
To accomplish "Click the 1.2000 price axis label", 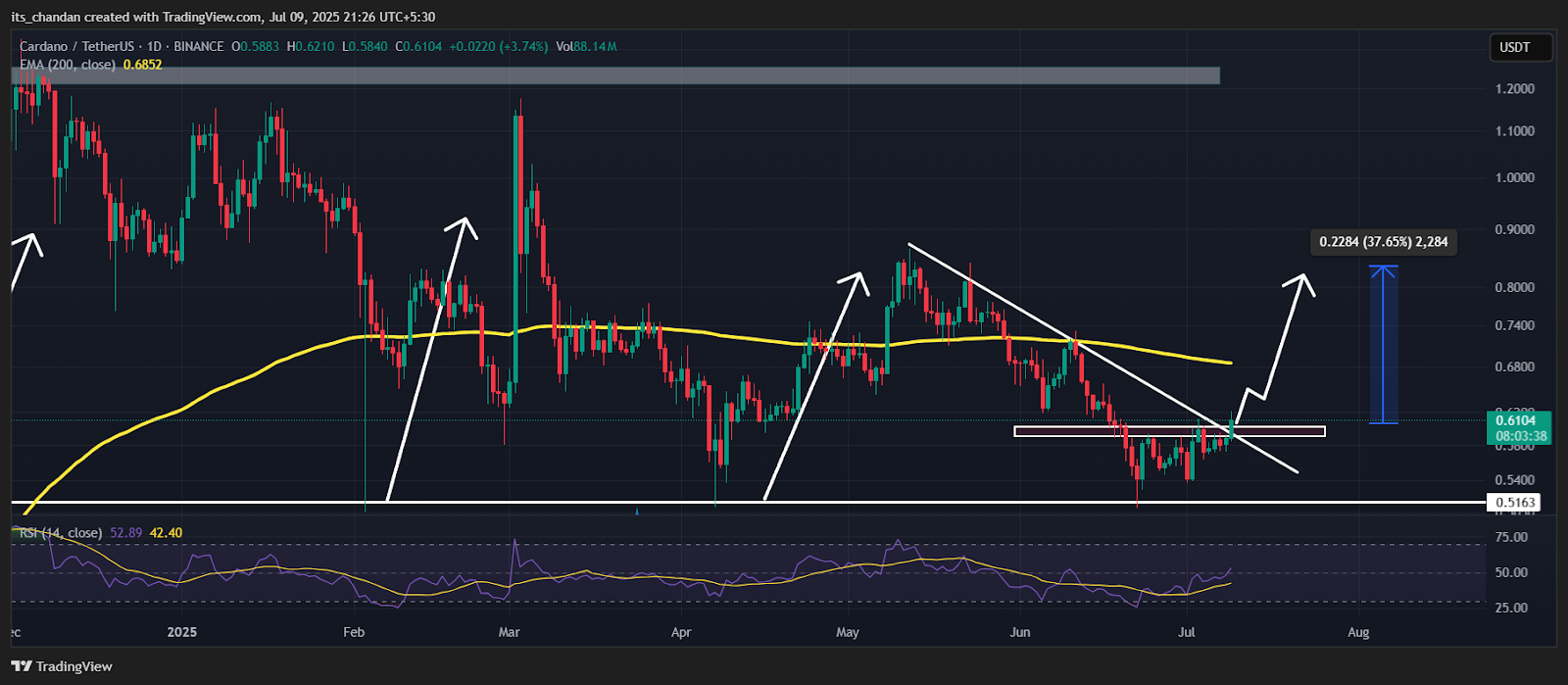I will pos(1514,88).
